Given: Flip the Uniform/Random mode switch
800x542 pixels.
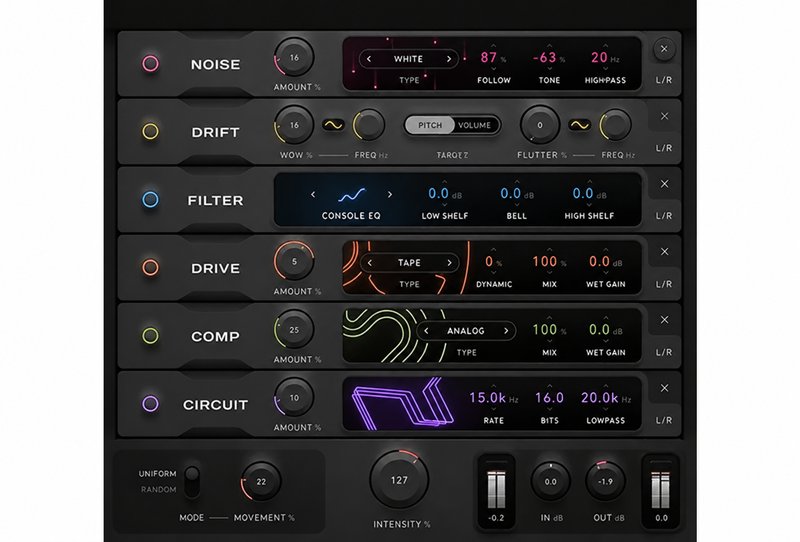Looking at the screenshot, I should pos(192,481).
